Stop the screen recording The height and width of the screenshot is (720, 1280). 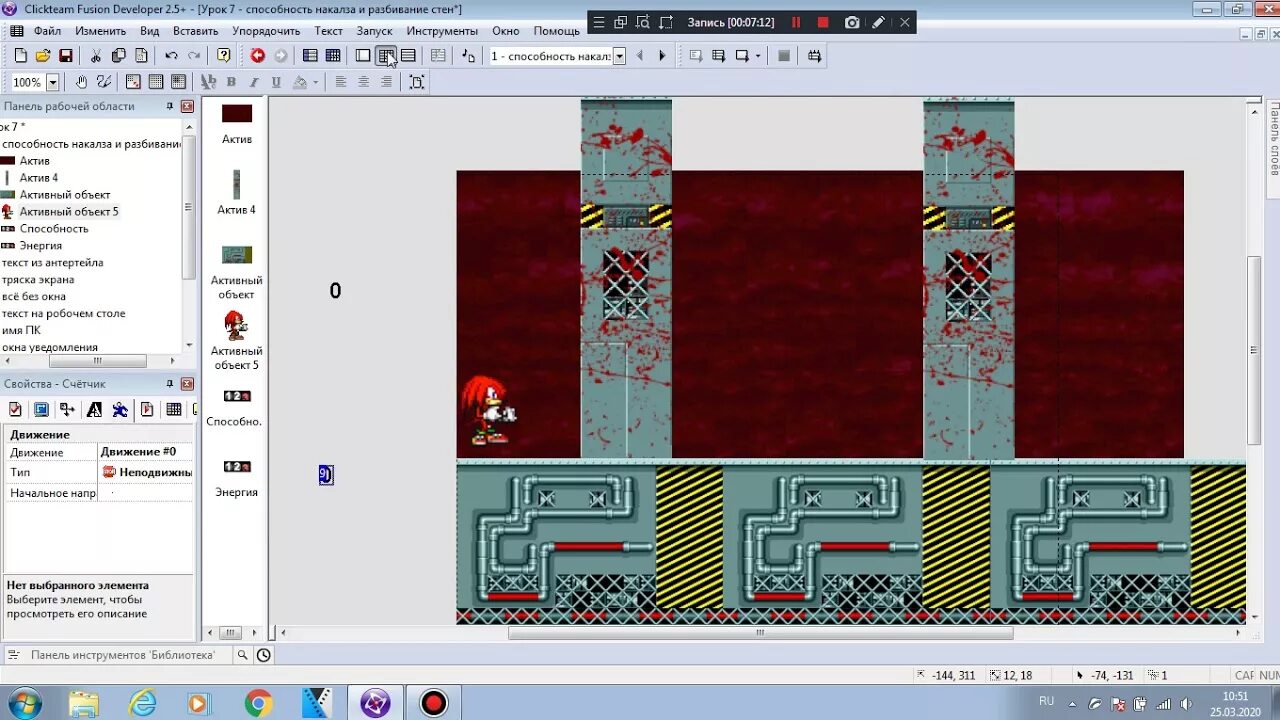[x=823, y=22]
